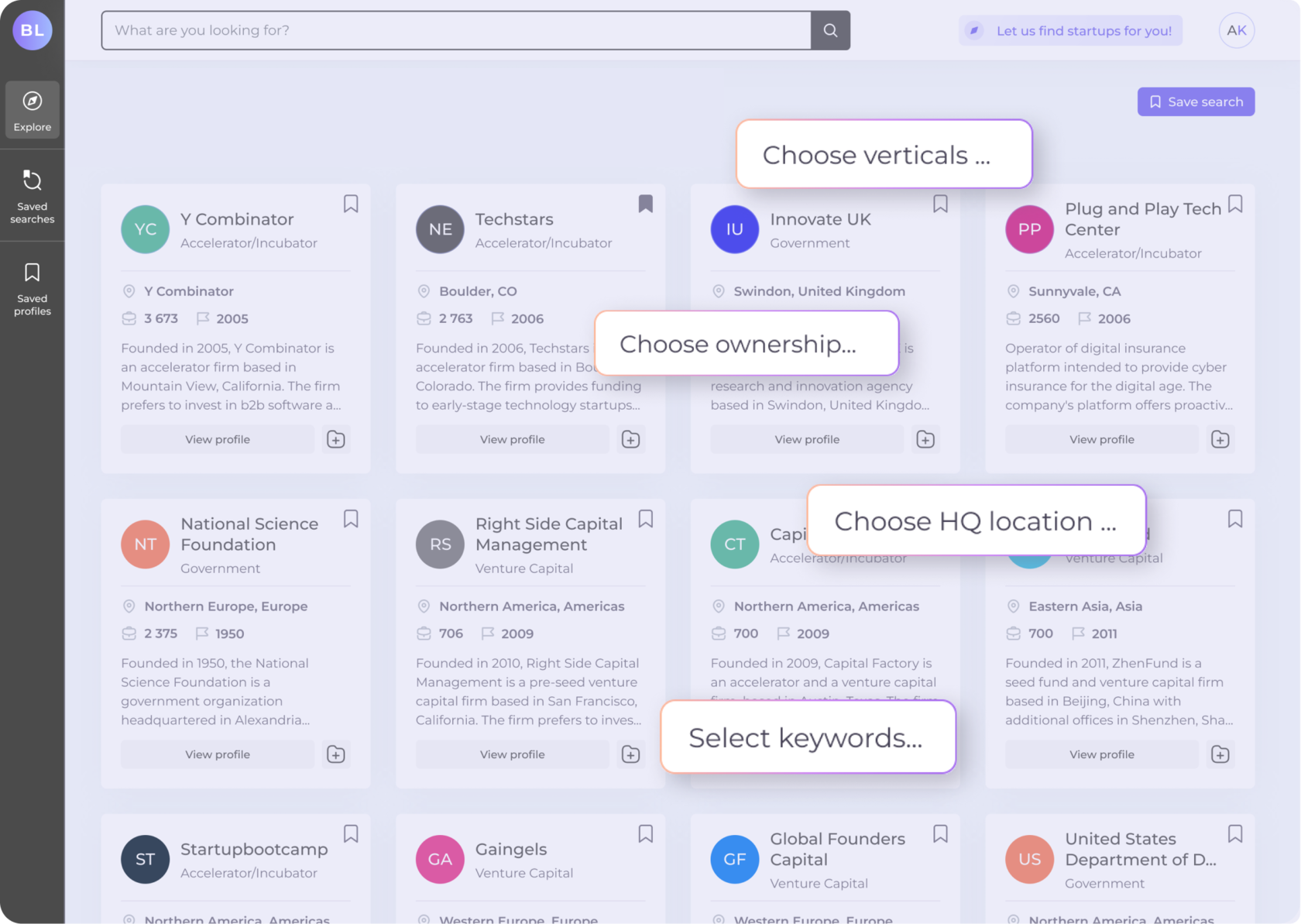Bookmark the Startupbootcamp card
The width and height of the screenshot is (1301, 924).
coord(351,833)
